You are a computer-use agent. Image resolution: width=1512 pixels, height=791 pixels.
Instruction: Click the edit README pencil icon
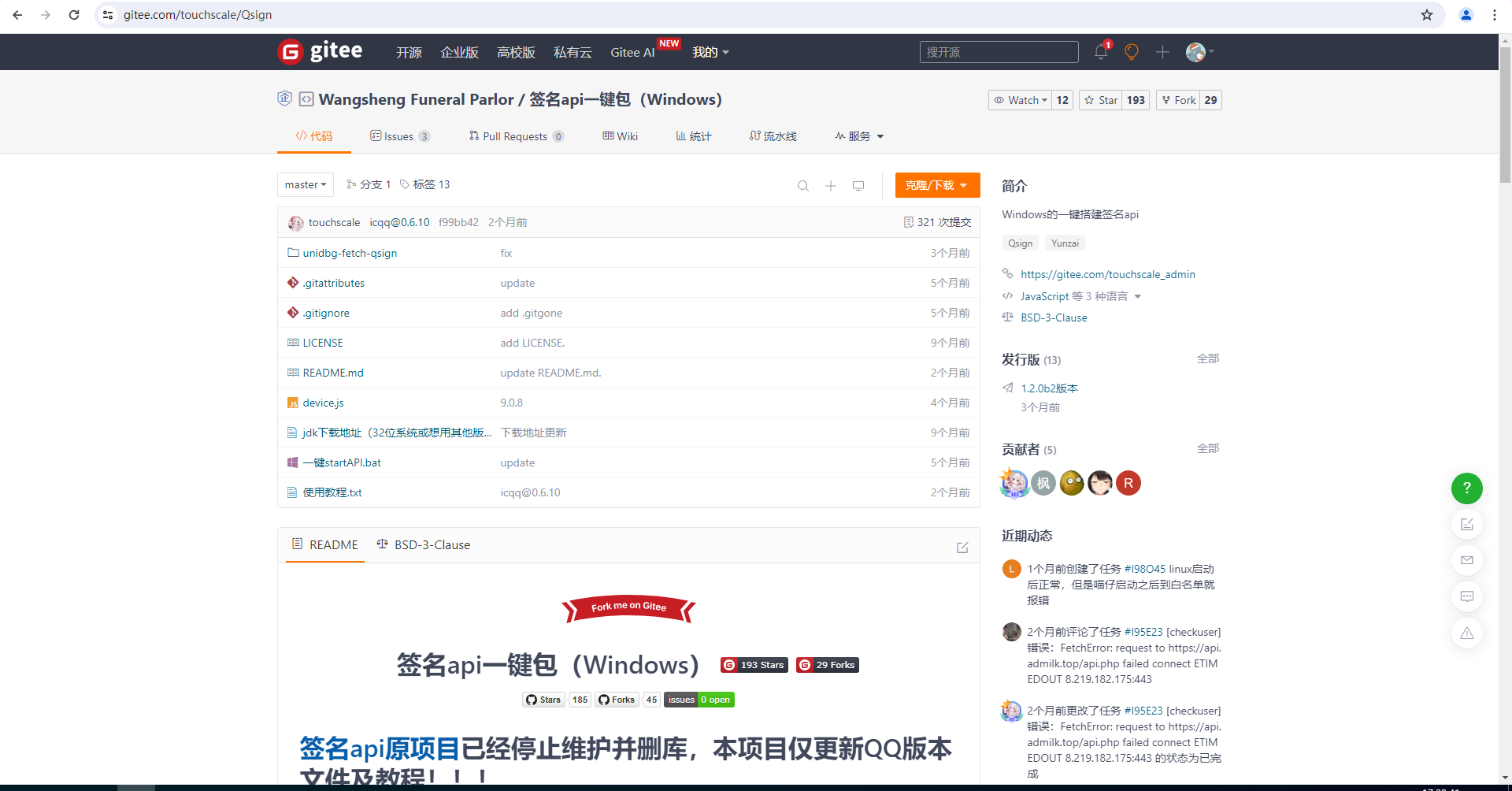coord(962,548)
